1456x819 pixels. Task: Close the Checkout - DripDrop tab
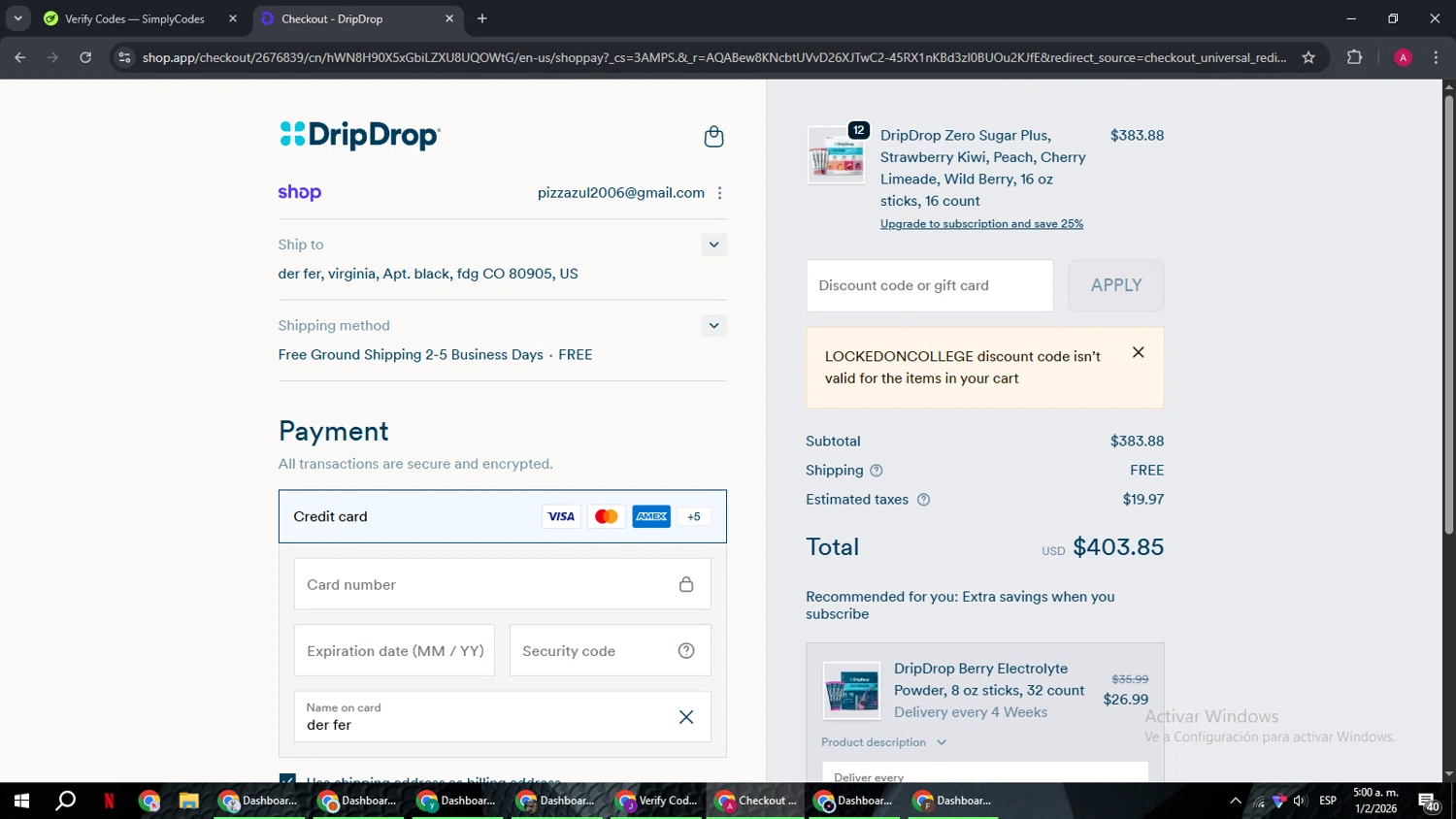[x=449, y=18]
